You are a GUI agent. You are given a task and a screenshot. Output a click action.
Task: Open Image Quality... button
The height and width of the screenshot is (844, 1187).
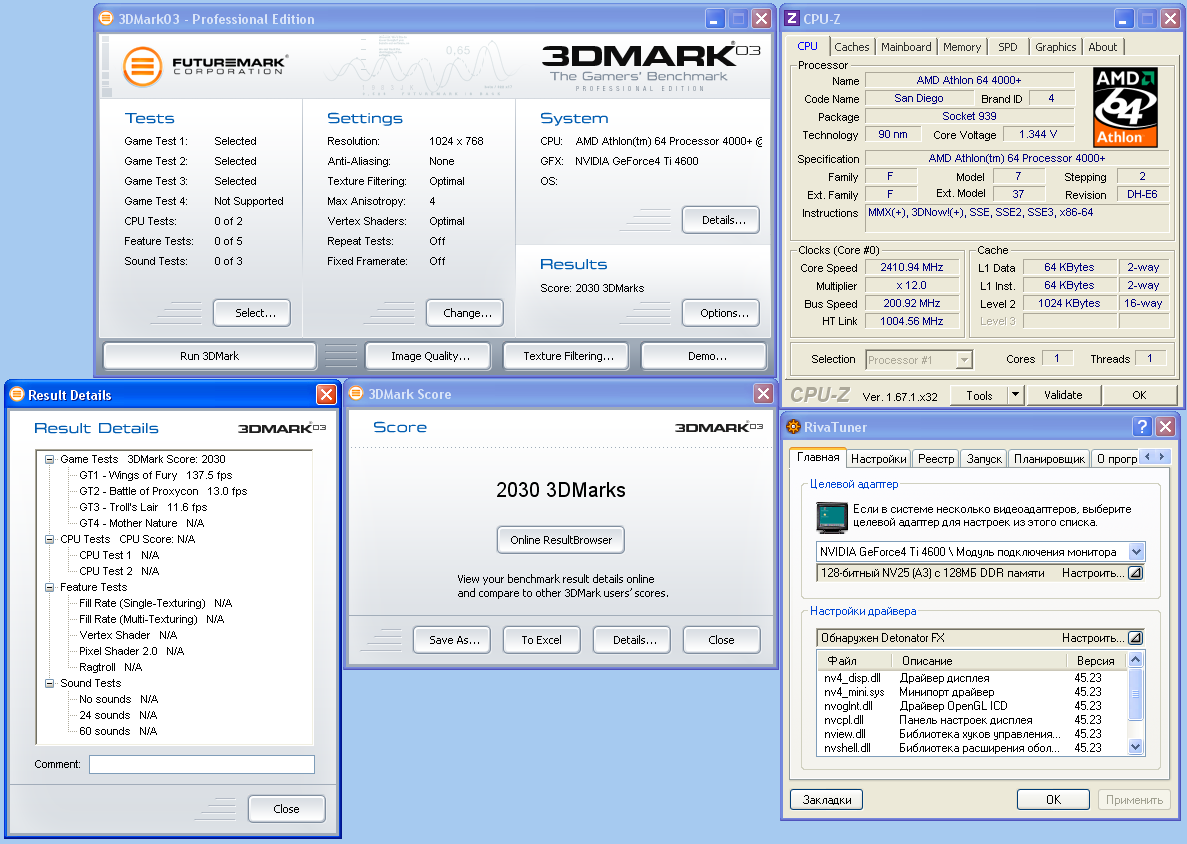tap(428, 356)
